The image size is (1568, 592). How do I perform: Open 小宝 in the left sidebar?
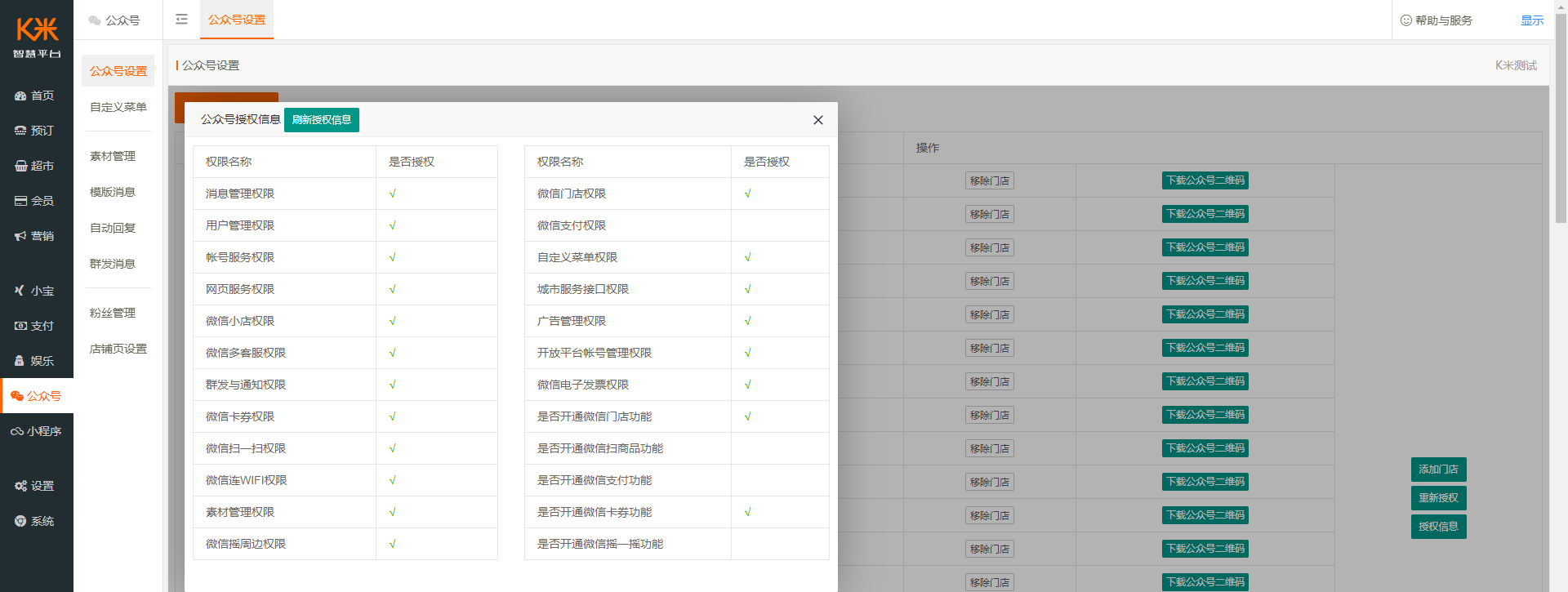(36, 291)
